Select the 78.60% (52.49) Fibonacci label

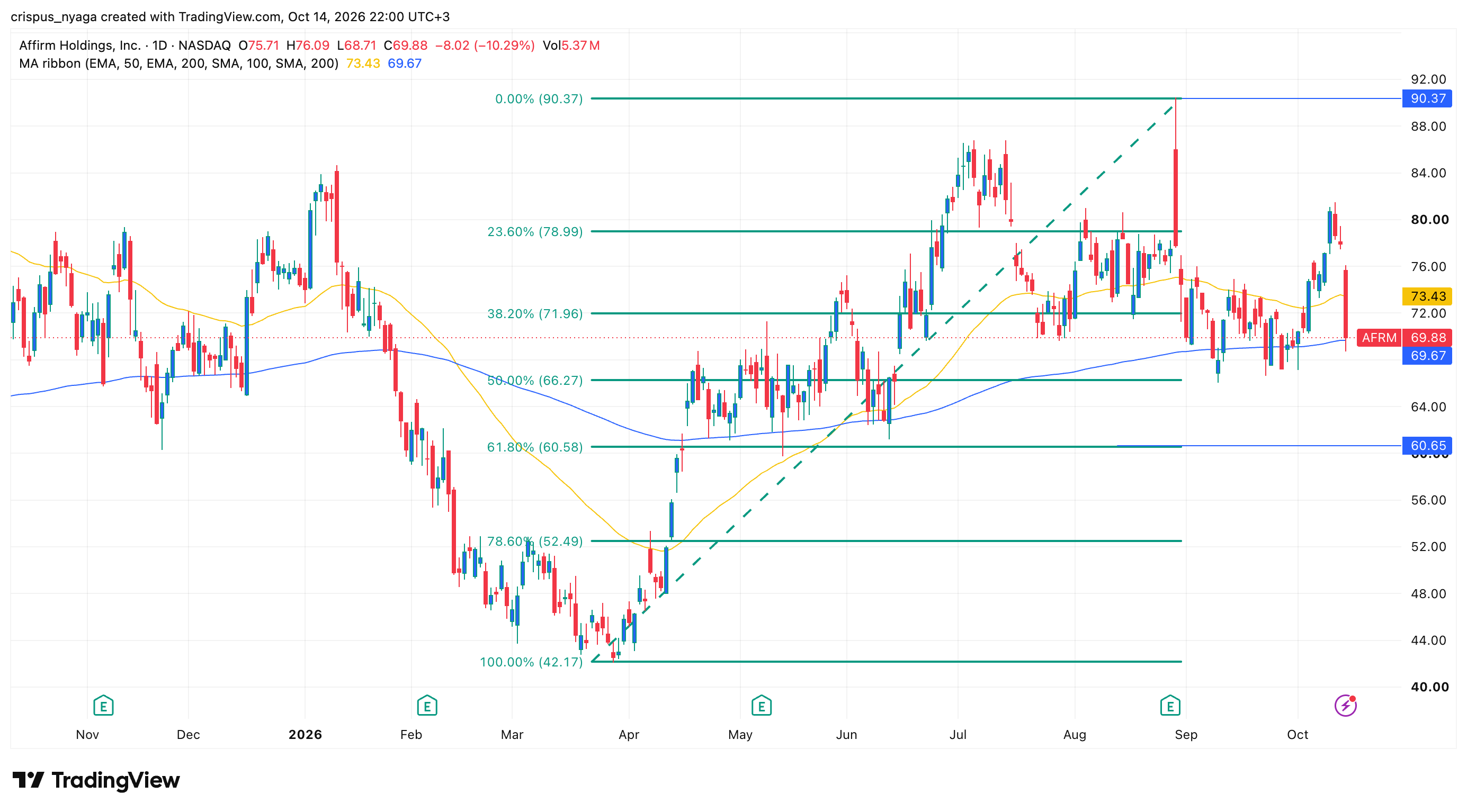tap(535, 541)
